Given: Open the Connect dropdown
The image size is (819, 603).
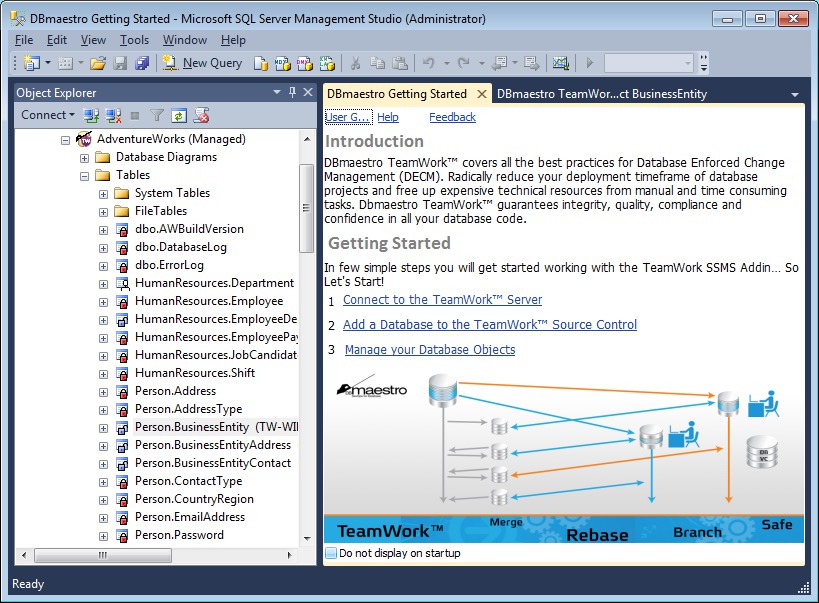Looking at the screenshot, I should 48,115.
